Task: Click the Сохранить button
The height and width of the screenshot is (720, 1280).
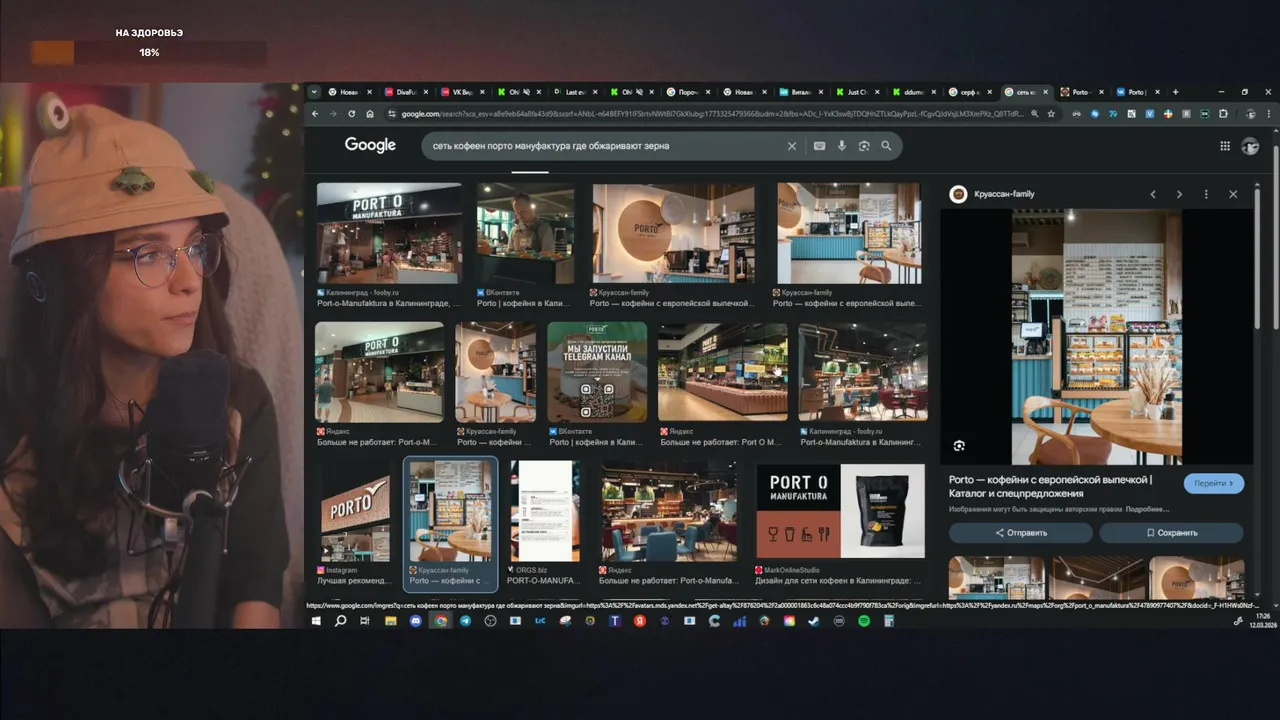Action: click(1171, 533)
